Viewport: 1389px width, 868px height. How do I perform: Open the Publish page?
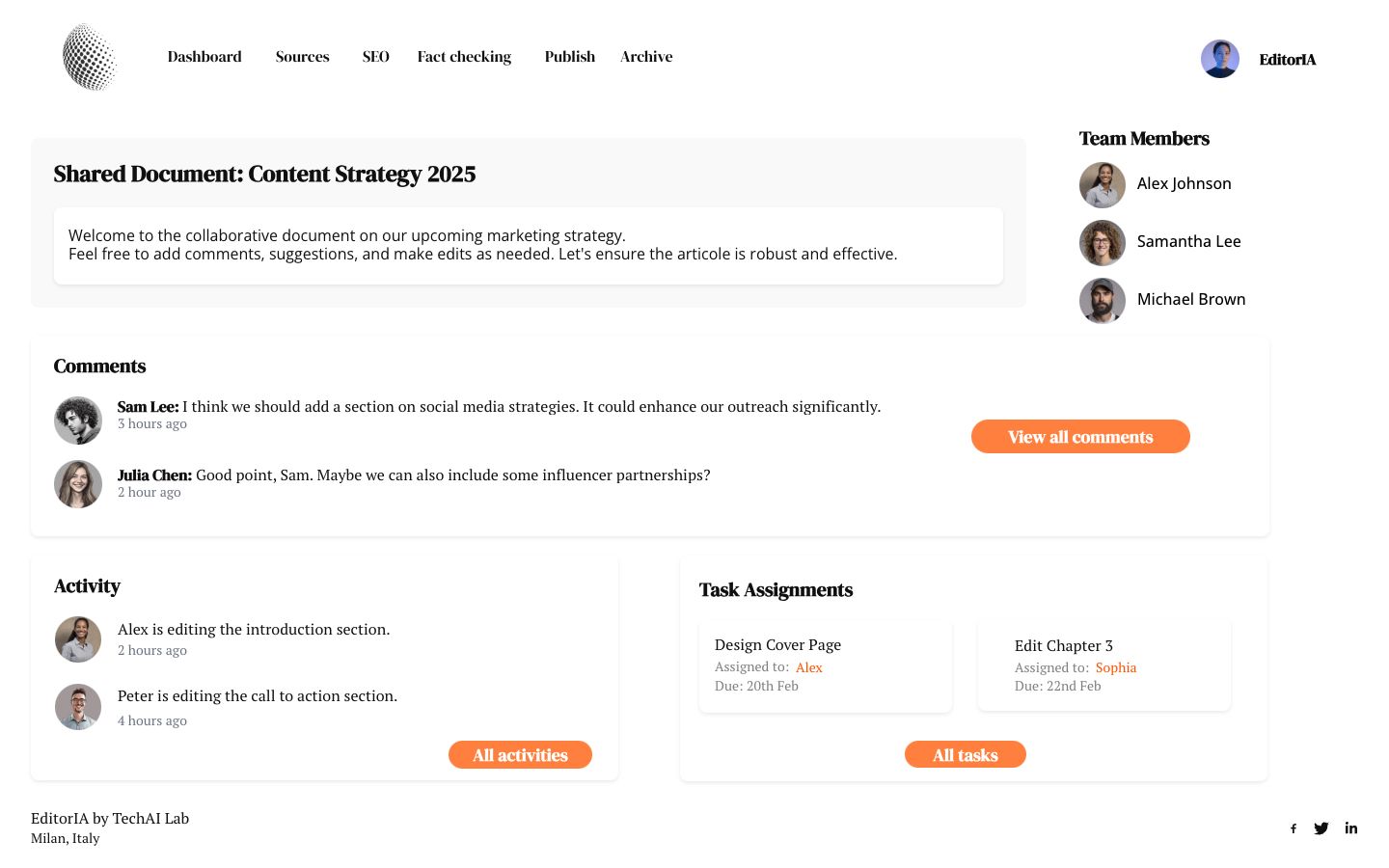[570, 57]
